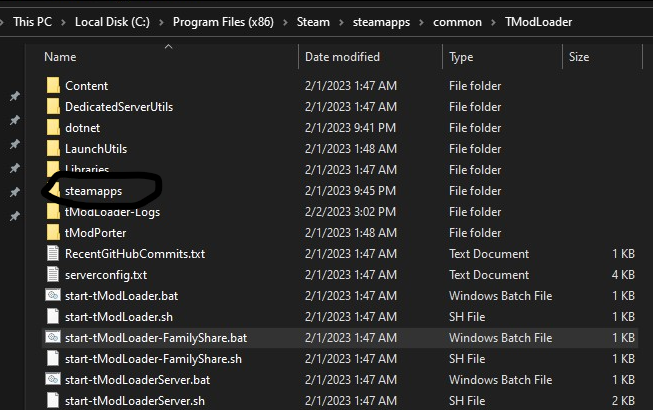The height and width of the screenshot is (410, 653).
Task: Select the RecentGitHubCommits.txt file name
Action: click(135, 254)
